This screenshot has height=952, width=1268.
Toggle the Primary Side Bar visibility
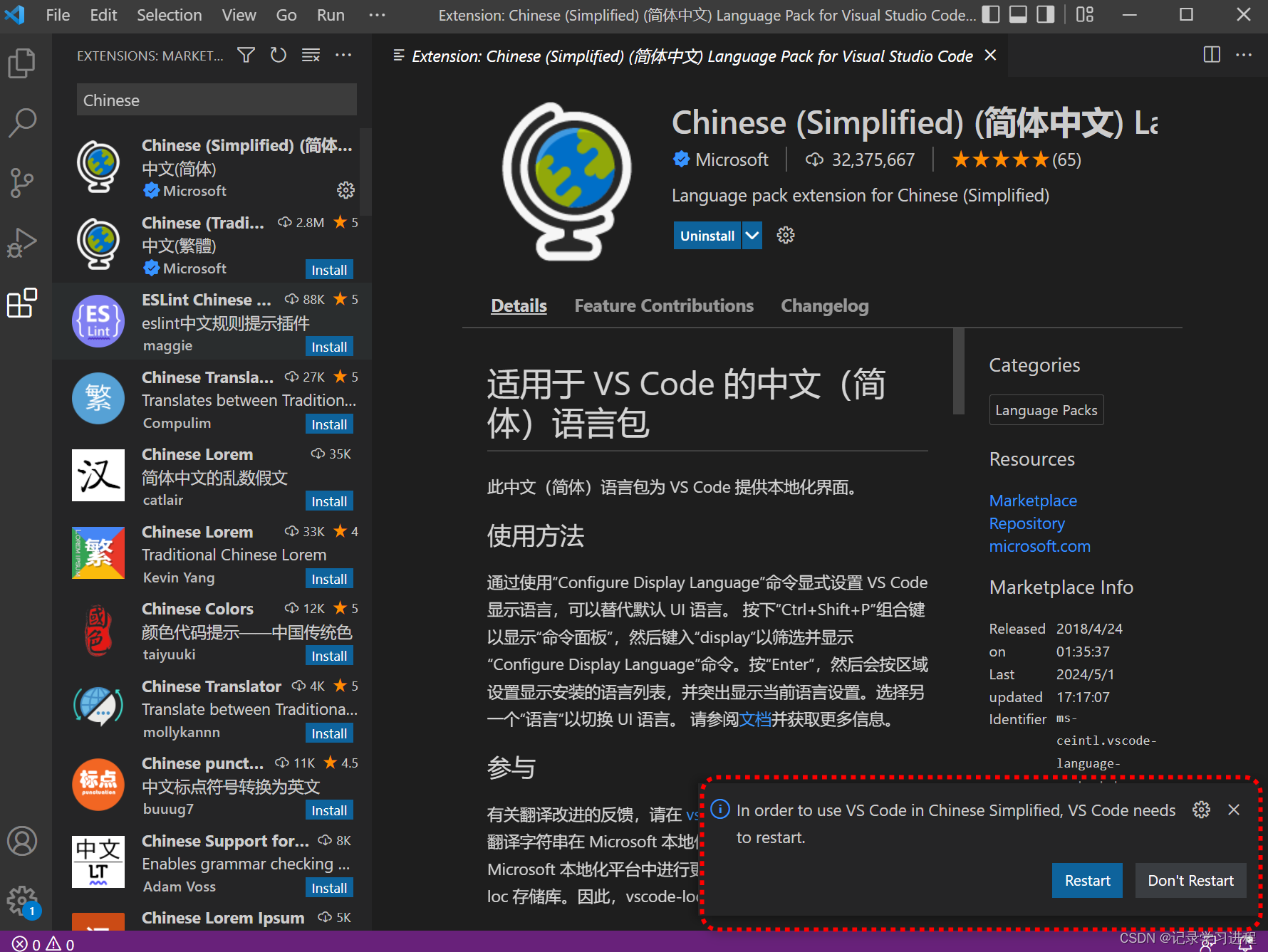(x=990, y=14)
